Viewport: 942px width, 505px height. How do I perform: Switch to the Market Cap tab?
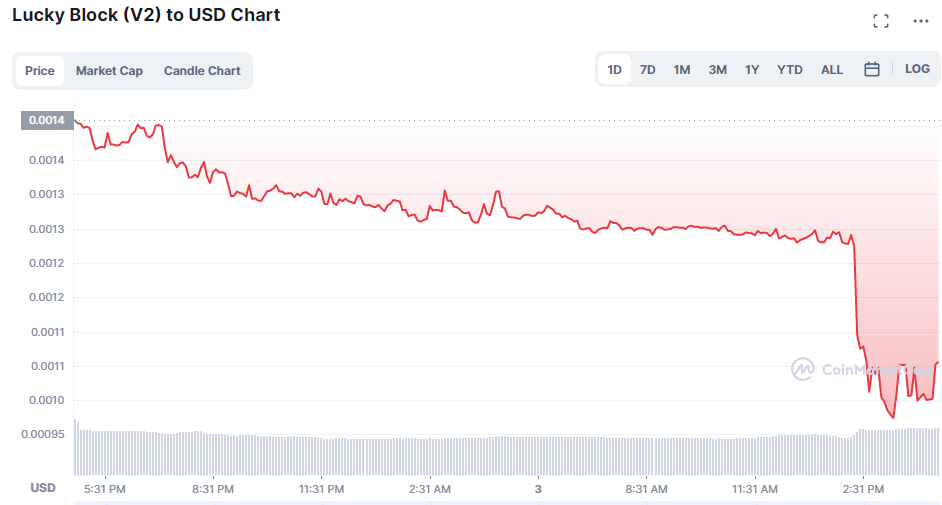(109, 71)
